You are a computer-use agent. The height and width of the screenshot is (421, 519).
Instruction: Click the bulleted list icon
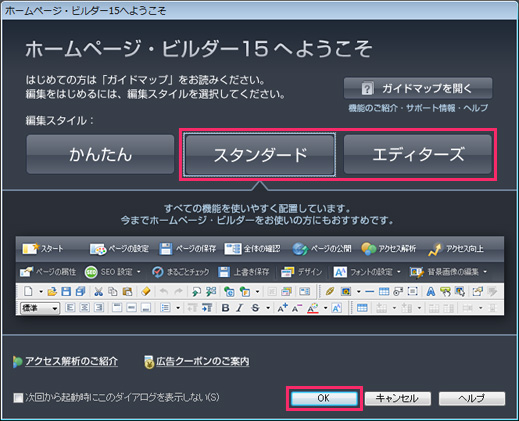pyautogui.click(x=165, y=308)
